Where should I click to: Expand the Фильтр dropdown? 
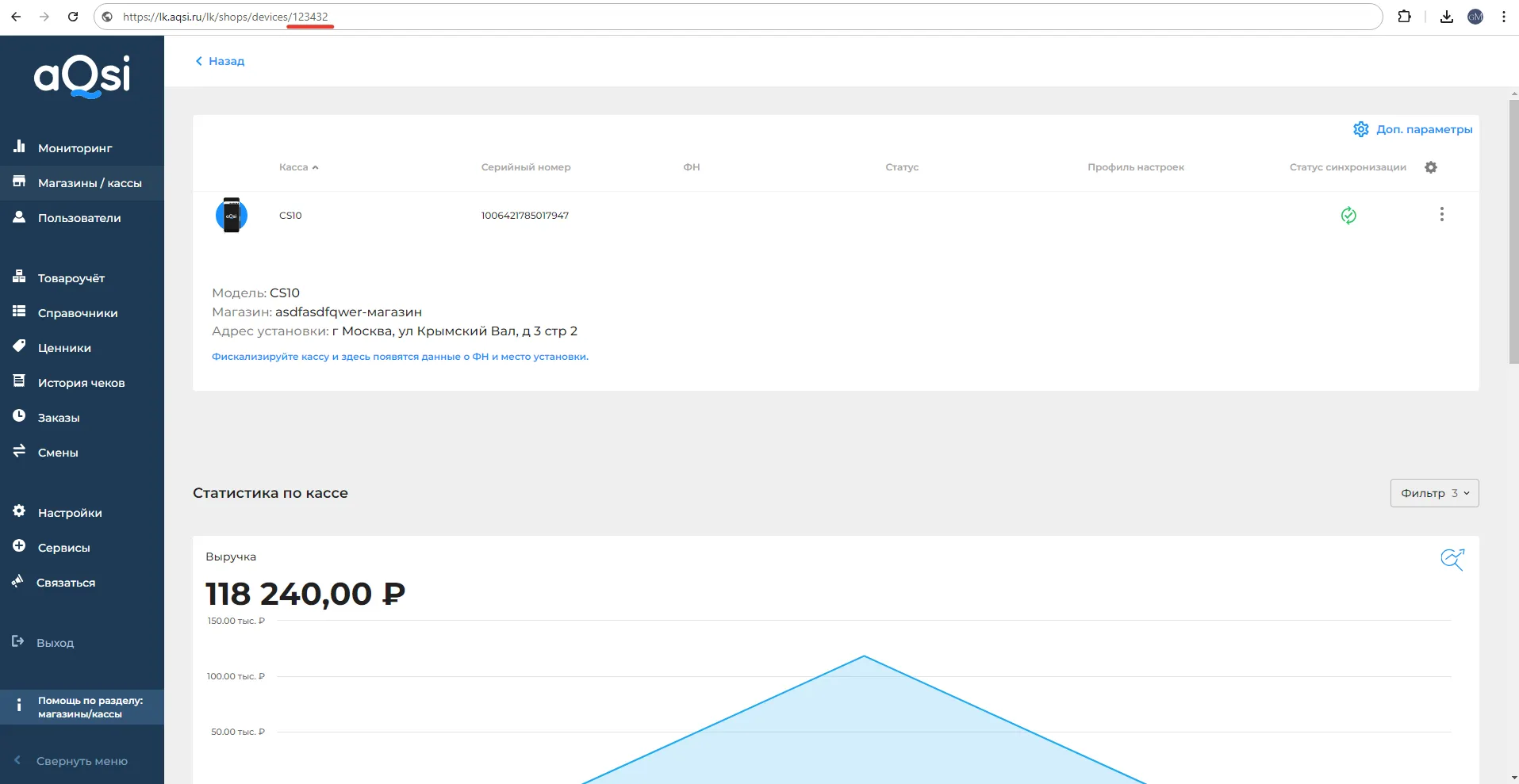[x=1434, y=493]
